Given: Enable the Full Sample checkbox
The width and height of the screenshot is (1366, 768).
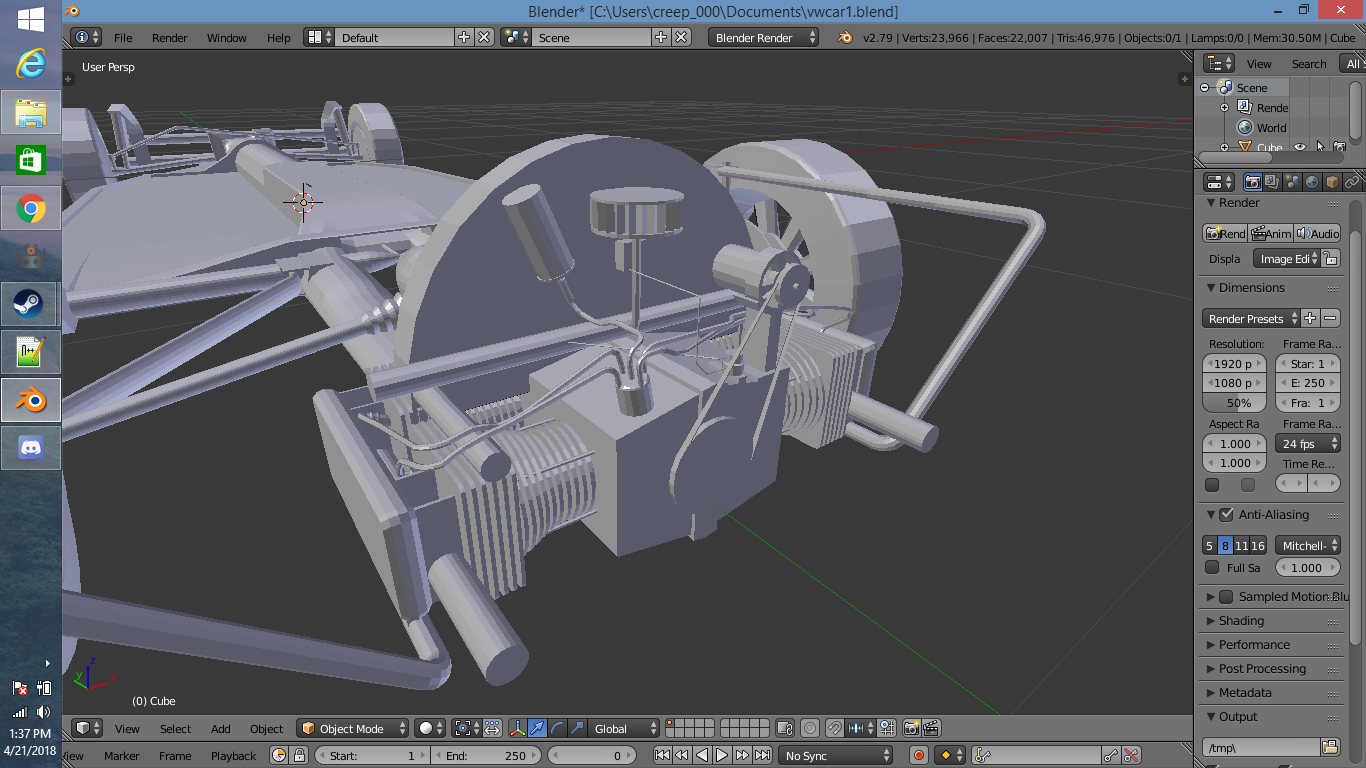Looking at the screenshot, I should click(x=1212, y=568).
